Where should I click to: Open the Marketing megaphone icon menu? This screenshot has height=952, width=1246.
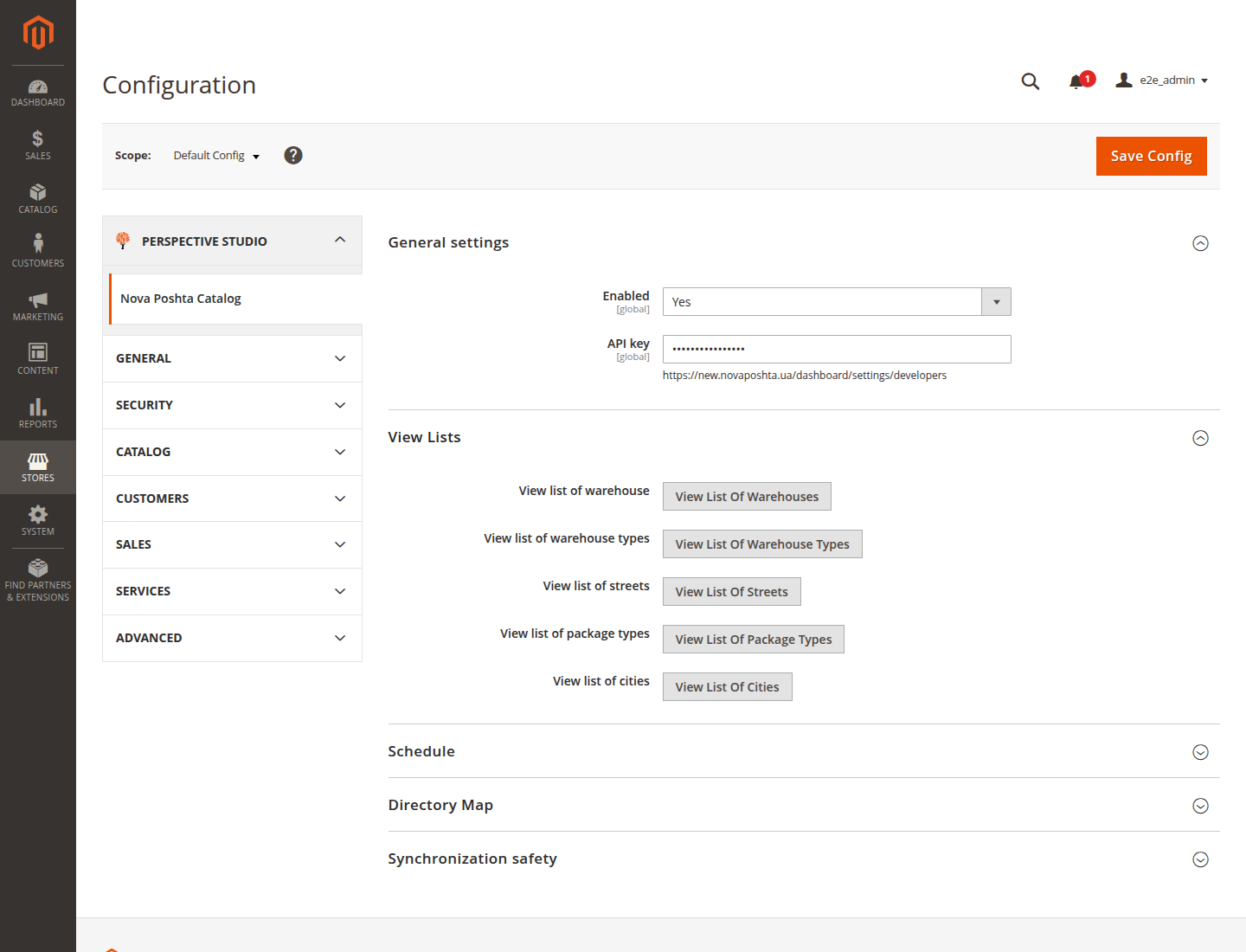point(38,306)
